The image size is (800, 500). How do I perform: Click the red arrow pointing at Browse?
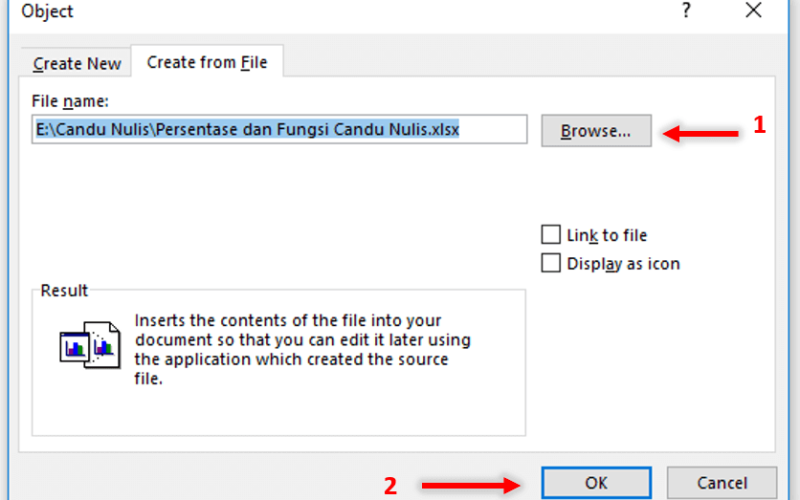coord(700,133)
